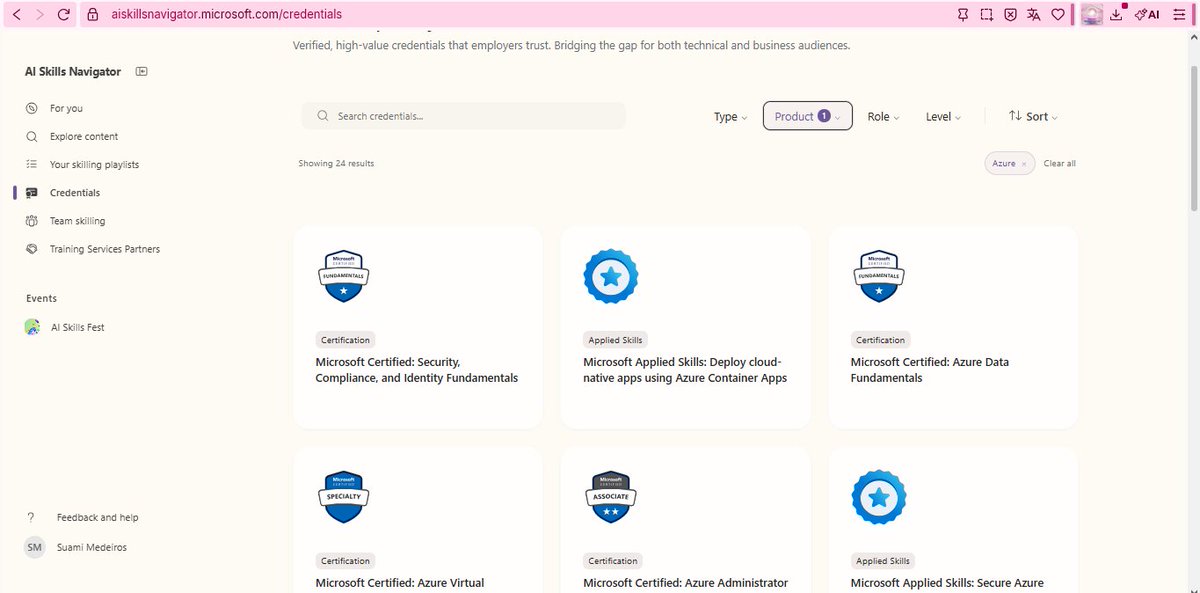This screenshot has width=1200, height=593.
Task: Click the skilling playlists list icon
Action: tap(32, 164)
